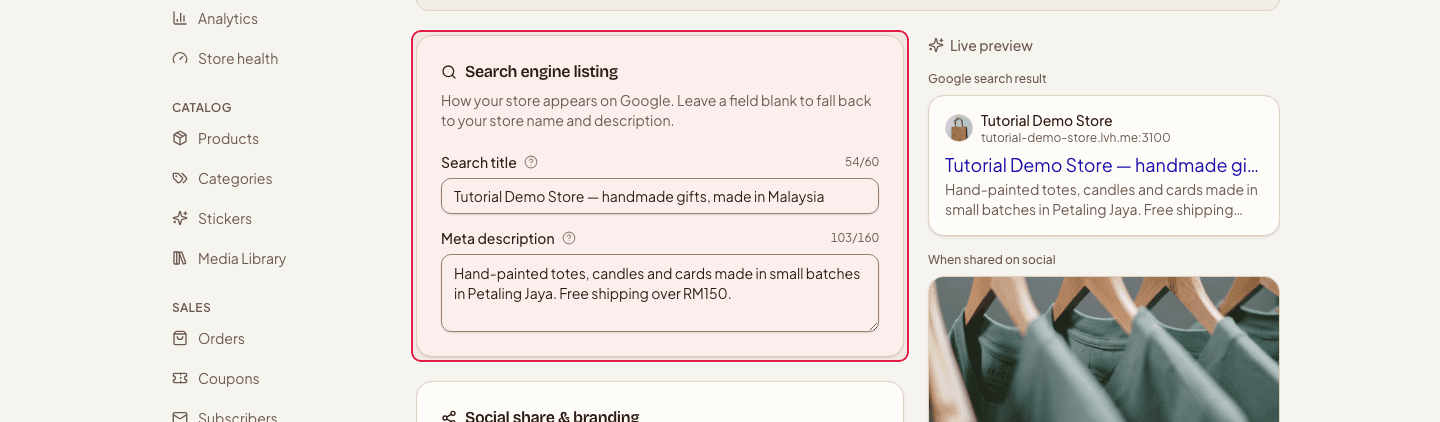The image size is (1440, 422).
Task: Focus the Search title input field
Action: [660, 196]
